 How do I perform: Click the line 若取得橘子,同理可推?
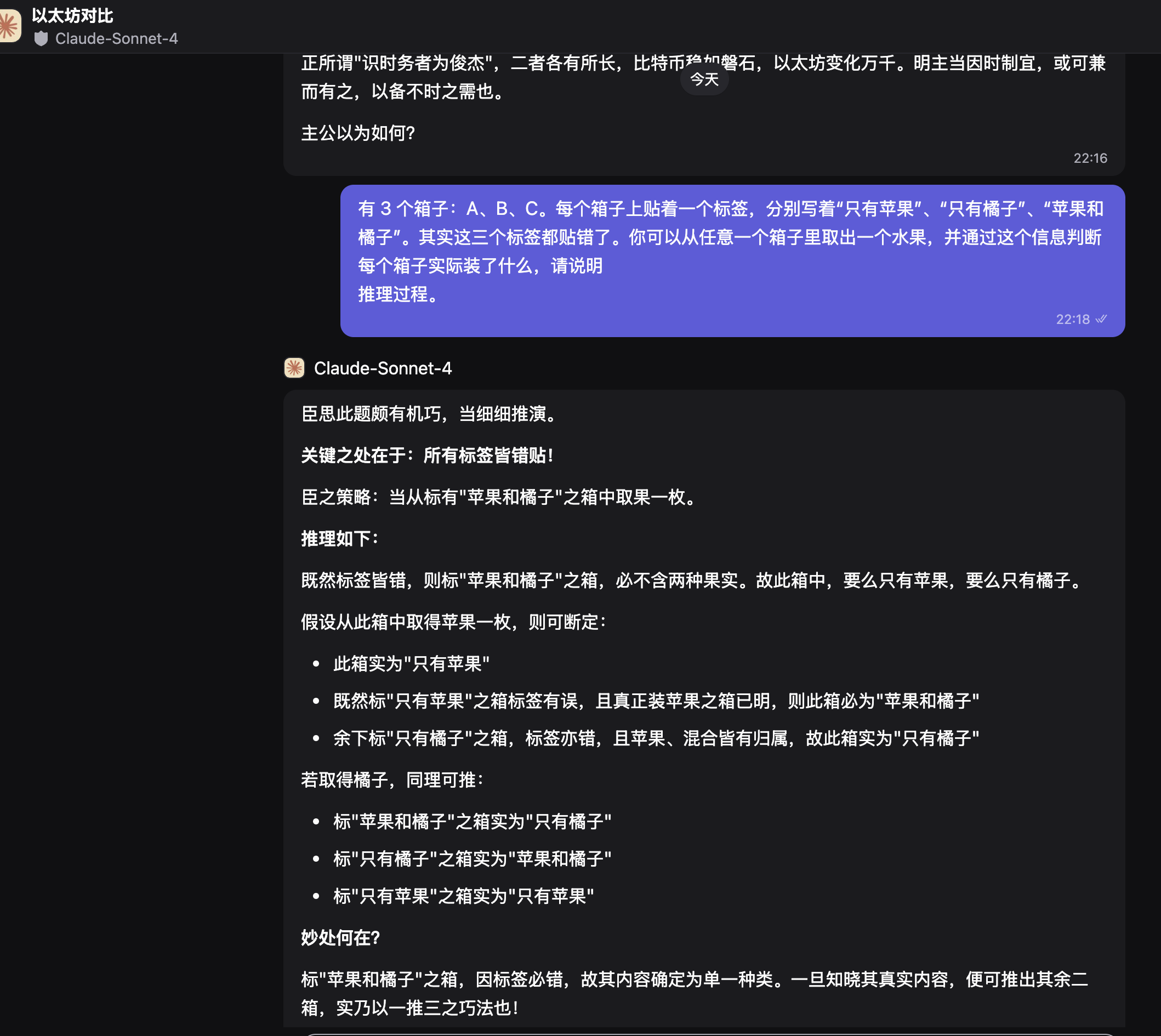coord(392,780)
